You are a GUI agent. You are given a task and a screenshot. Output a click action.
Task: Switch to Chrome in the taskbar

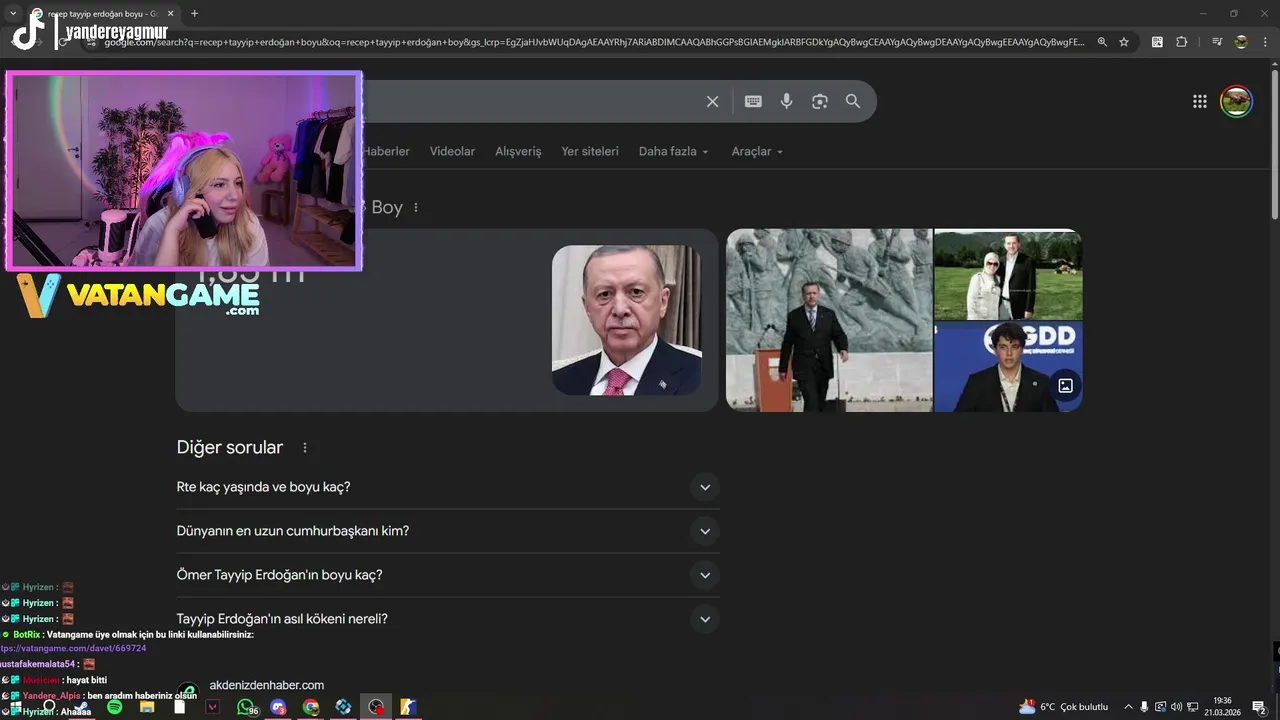click(311, 707)
